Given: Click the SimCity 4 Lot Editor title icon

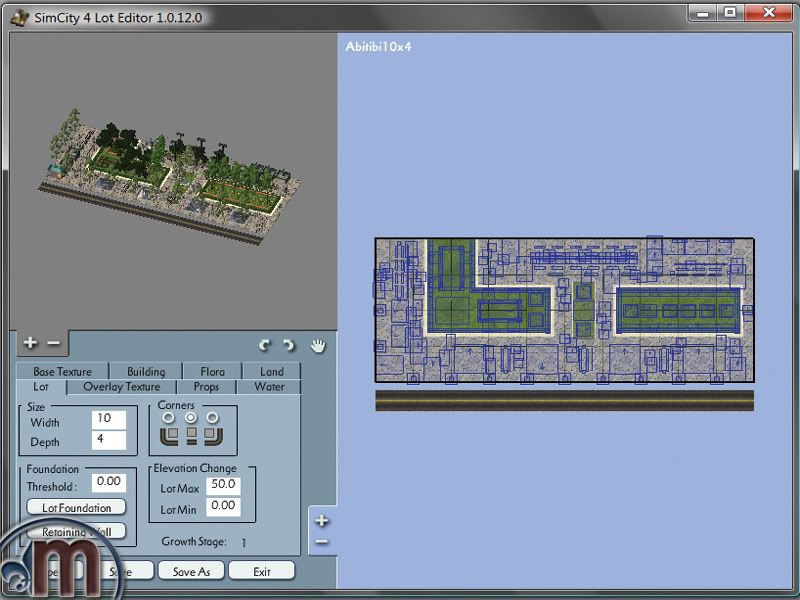Looking at the screenshot, I should pyautogui.click(x=20, y=17).
